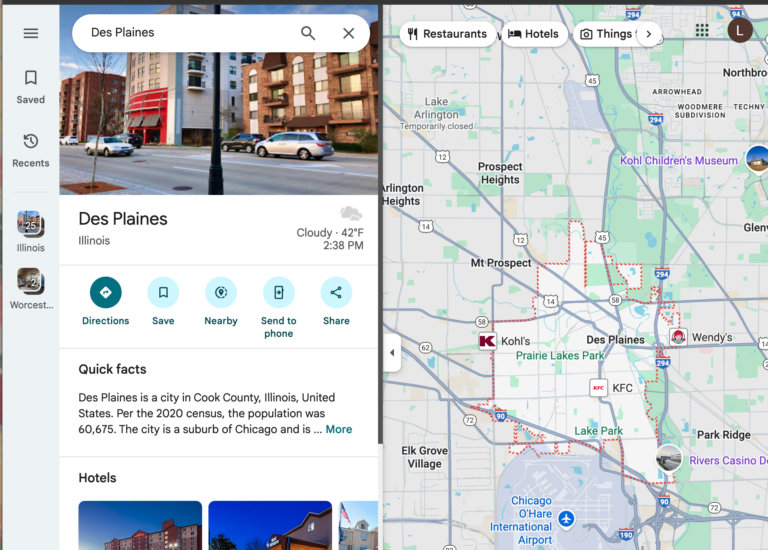This screenshot has width=768, height=550.
Task: Clear search with the X icon
Action: tap(348, 33)
